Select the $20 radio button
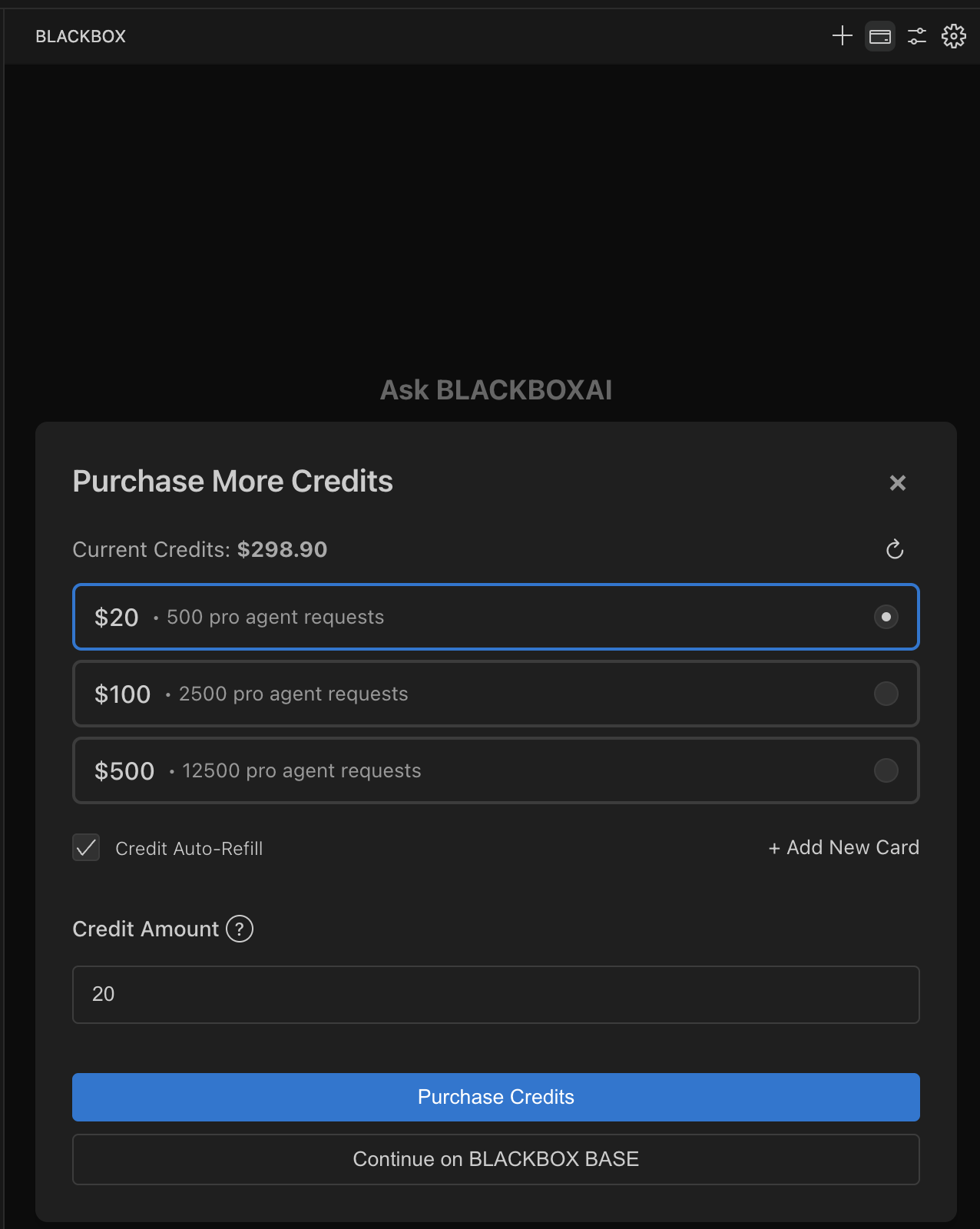The image size is (980, 1229). tap(886, 617)
